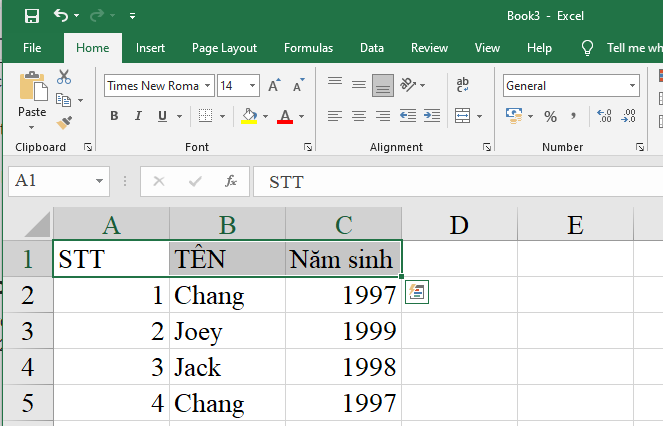The width and height of the screenshot is (663, 426).
Task: Select all cells with corner triangle
Action: click(x=37, y=225)
